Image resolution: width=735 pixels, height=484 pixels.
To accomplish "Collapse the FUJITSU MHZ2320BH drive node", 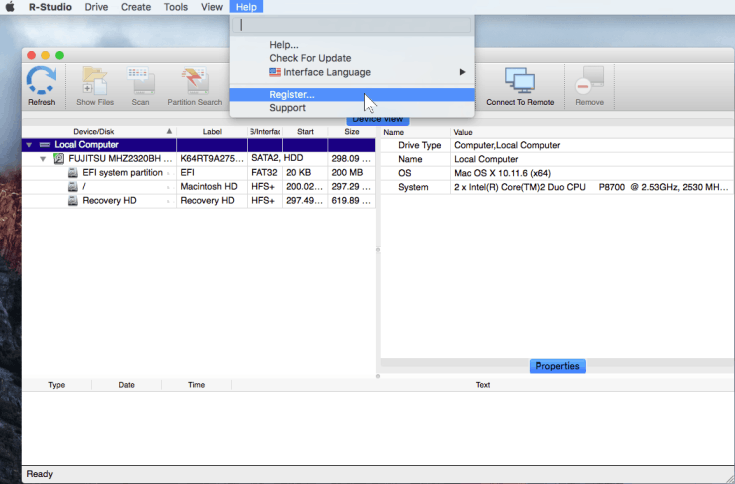I will [43, 159].
